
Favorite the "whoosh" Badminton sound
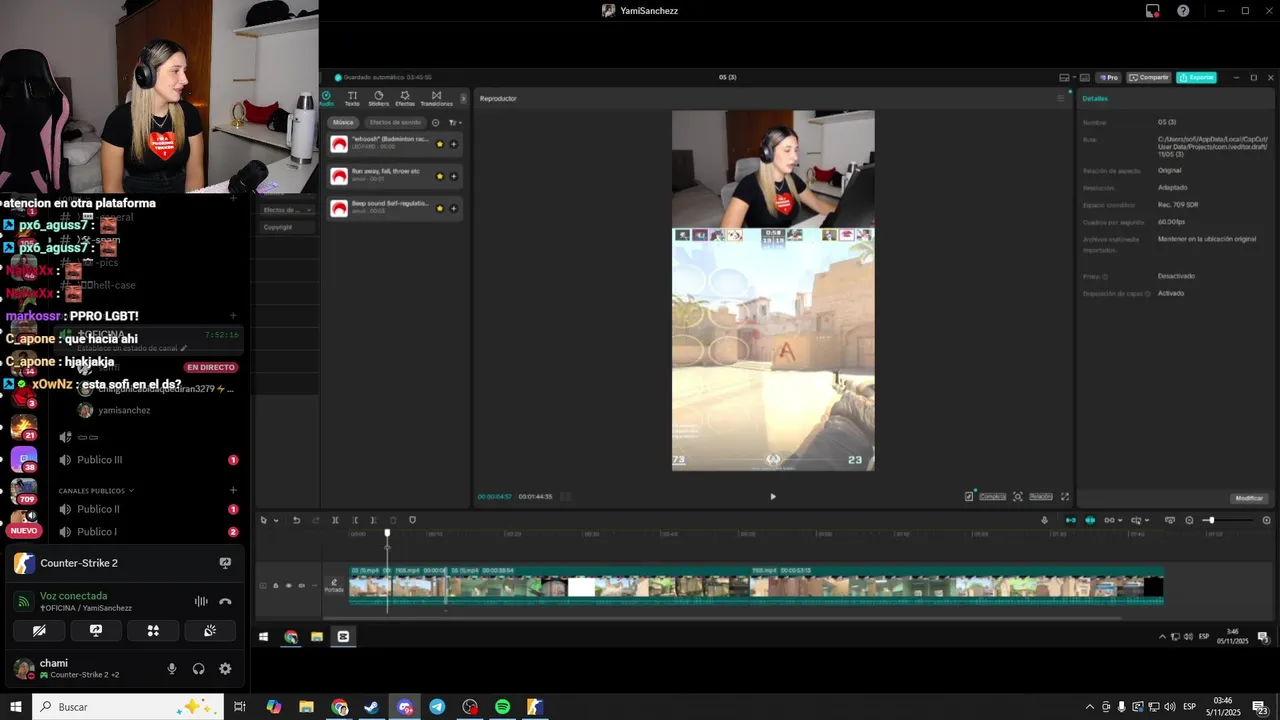(439, 144)
